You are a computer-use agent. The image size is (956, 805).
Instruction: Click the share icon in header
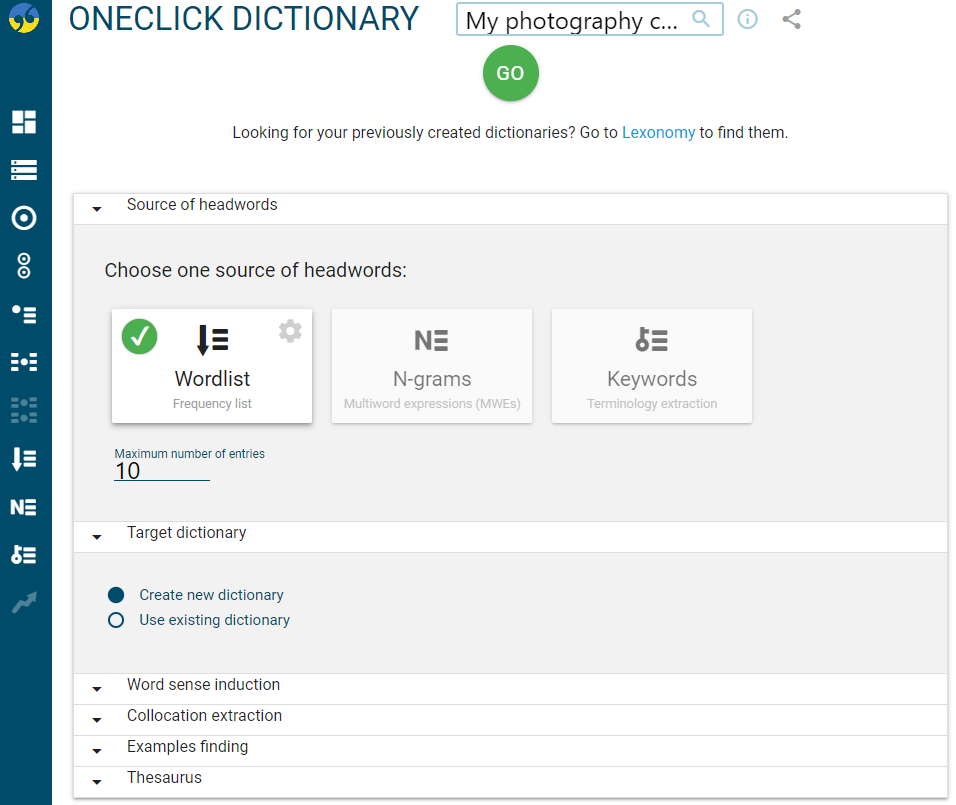point(791,20)
